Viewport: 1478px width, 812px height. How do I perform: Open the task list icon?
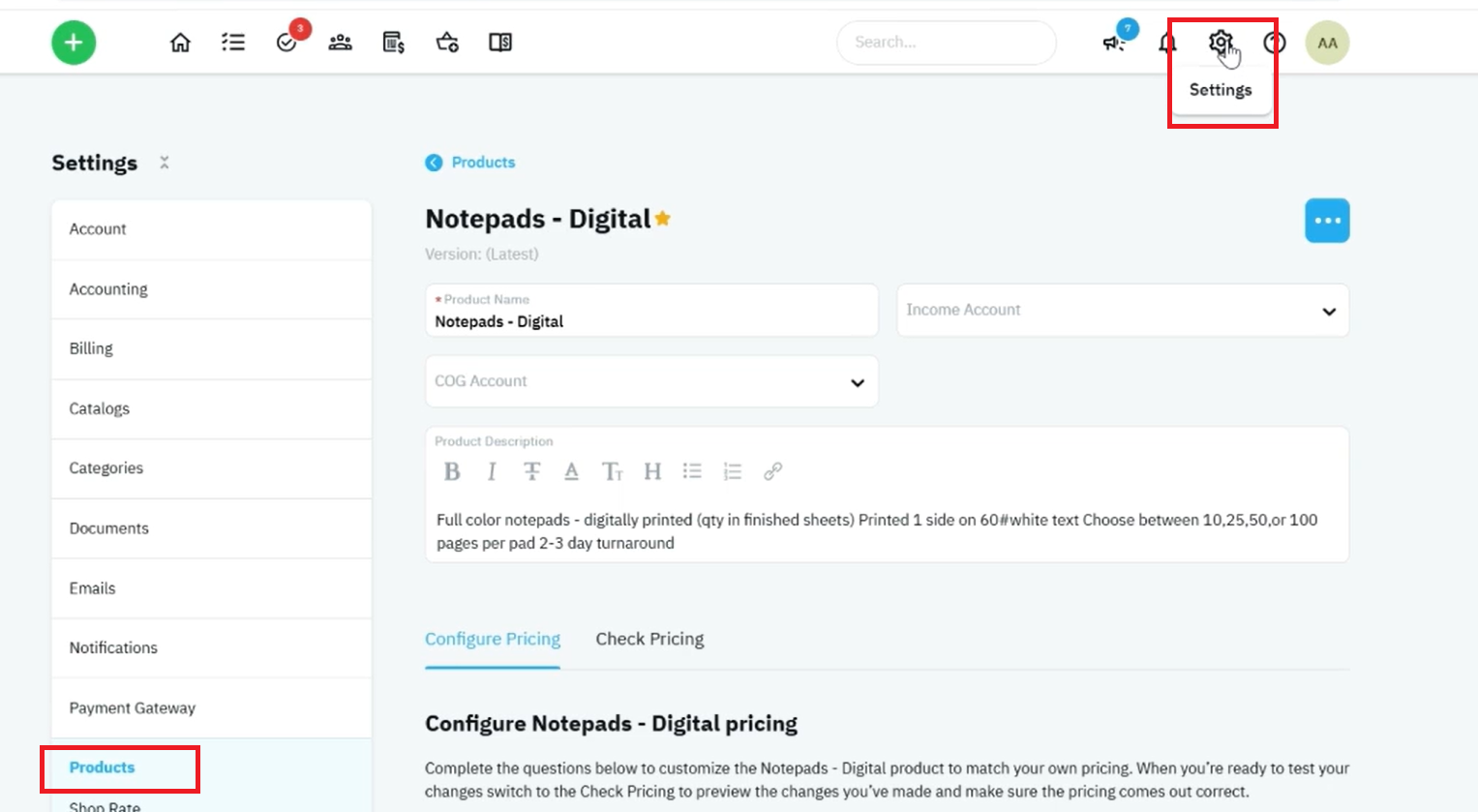pyautogui.click(x=233, y=43)
